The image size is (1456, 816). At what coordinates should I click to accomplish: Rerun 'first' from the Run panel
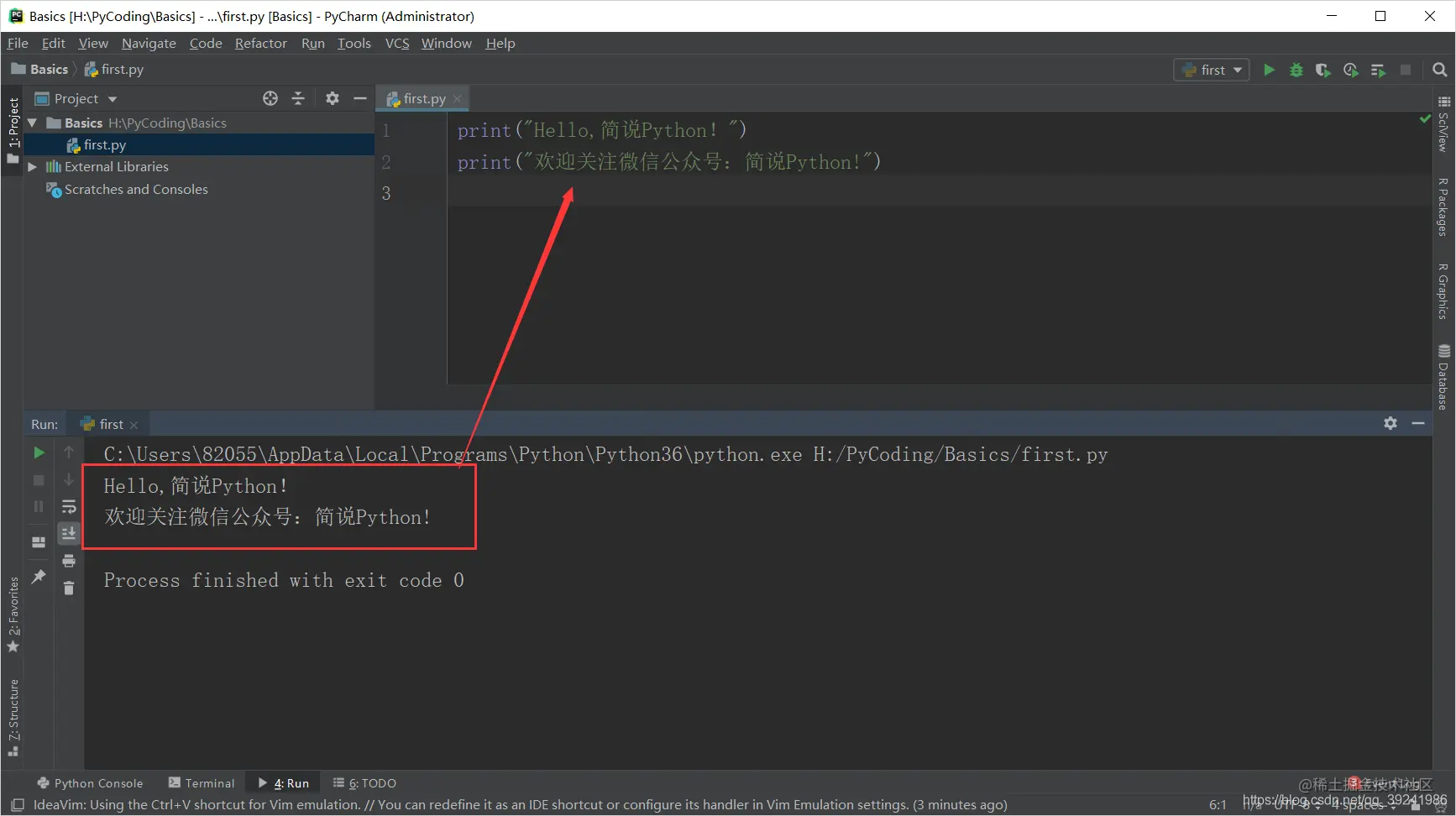point(39,452)
